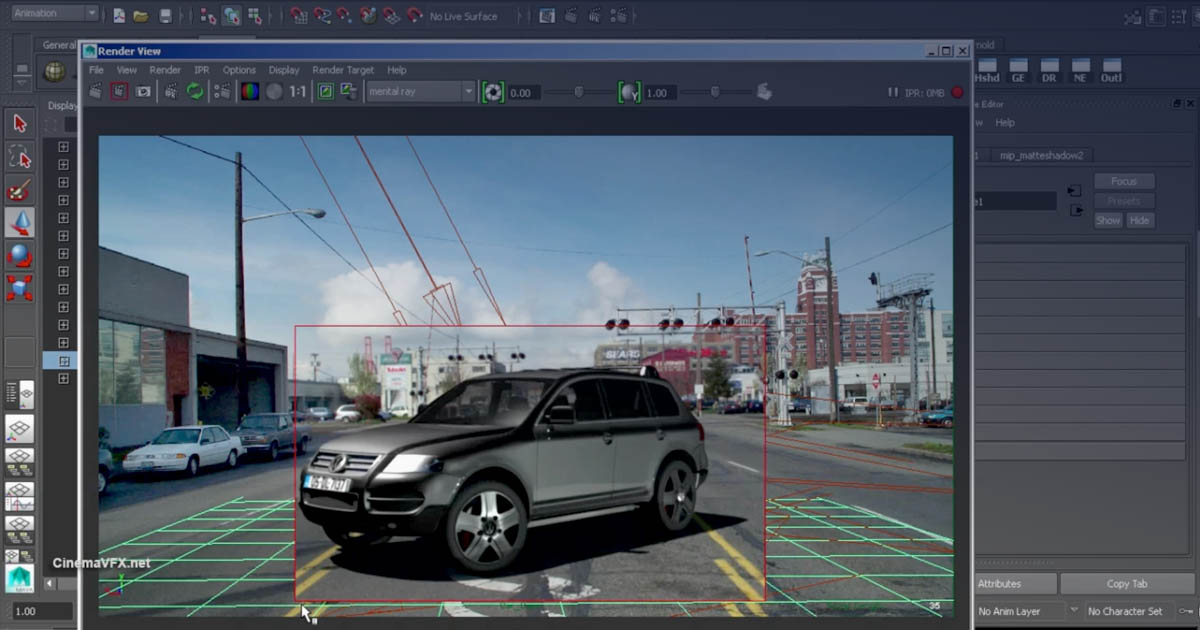Take a snapshot with the camera icon
This screenshot has width=1200, height=630.
click(143, 92)
